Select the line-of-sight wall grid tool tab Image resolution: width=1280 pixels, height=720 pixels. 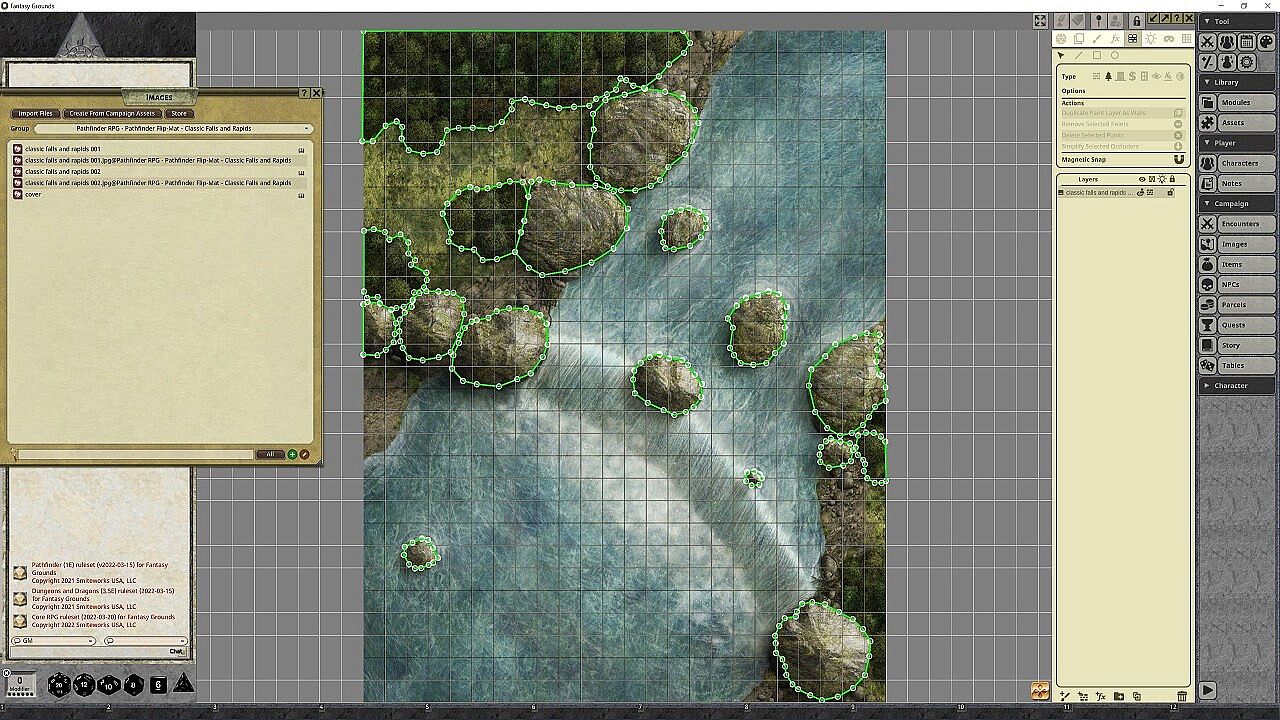(1133, 39)
